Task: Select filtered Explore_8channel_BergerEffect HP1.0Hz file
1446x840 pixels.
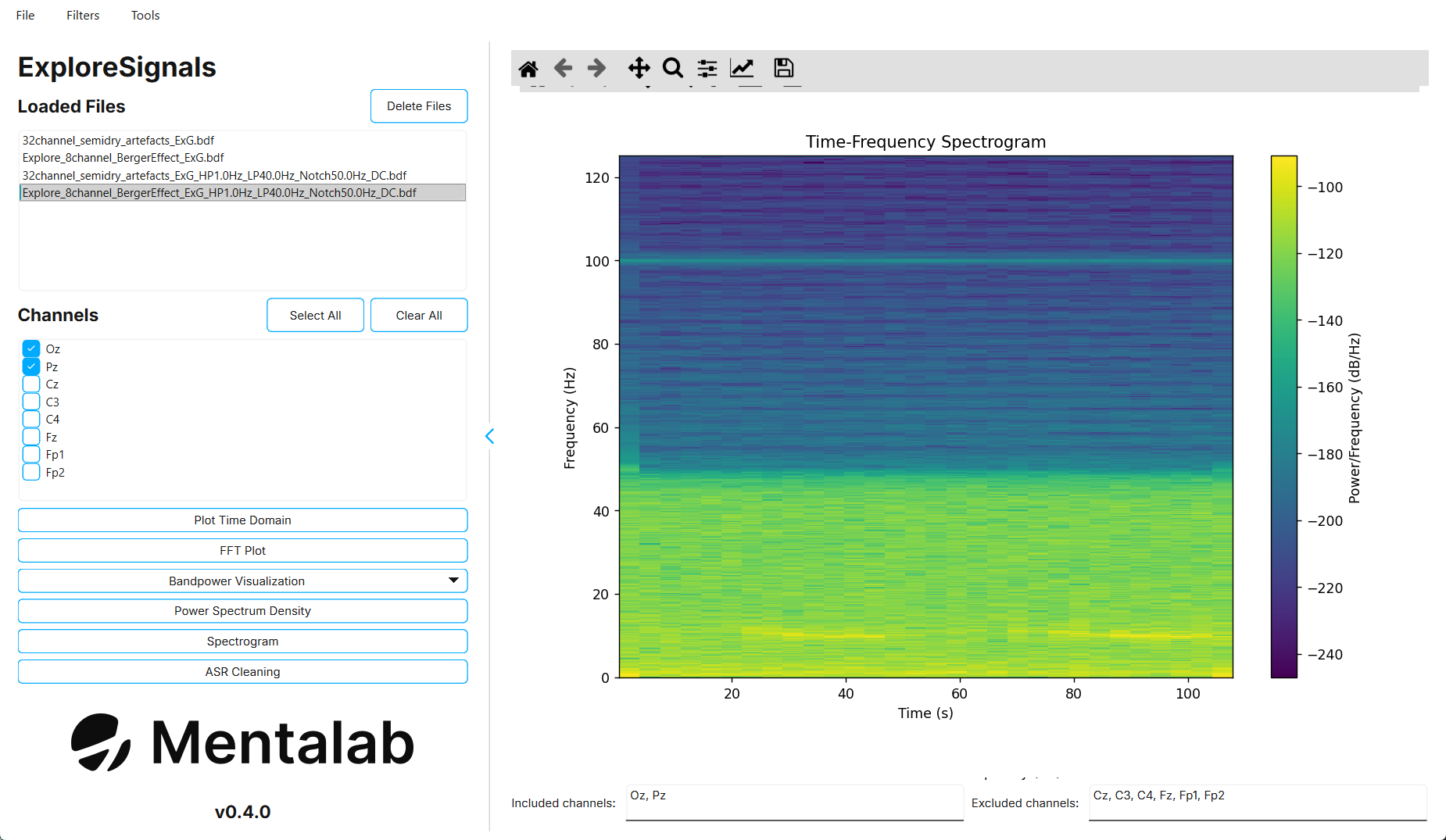Action: point(242,193)
